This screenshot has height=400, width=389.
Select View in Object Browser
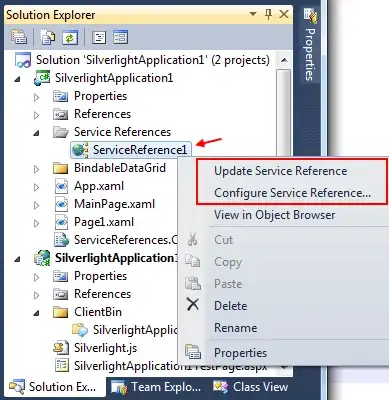(275, 215)
